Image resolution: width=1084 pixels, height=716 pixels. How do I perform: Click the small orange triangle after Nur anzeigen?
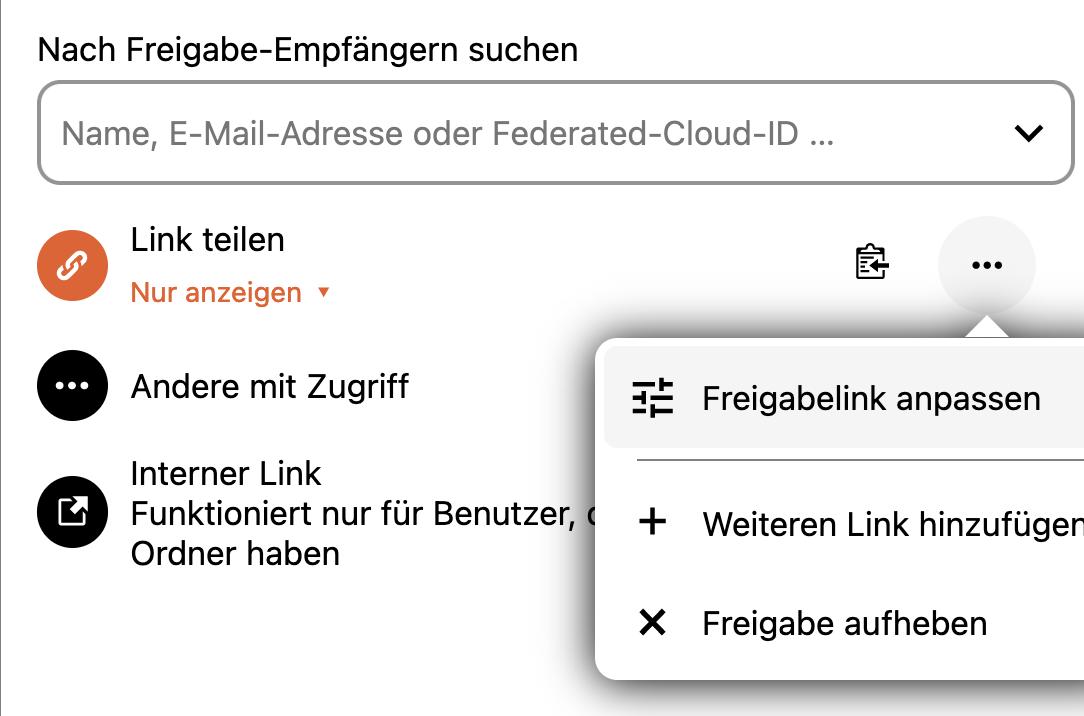(323, 292)
